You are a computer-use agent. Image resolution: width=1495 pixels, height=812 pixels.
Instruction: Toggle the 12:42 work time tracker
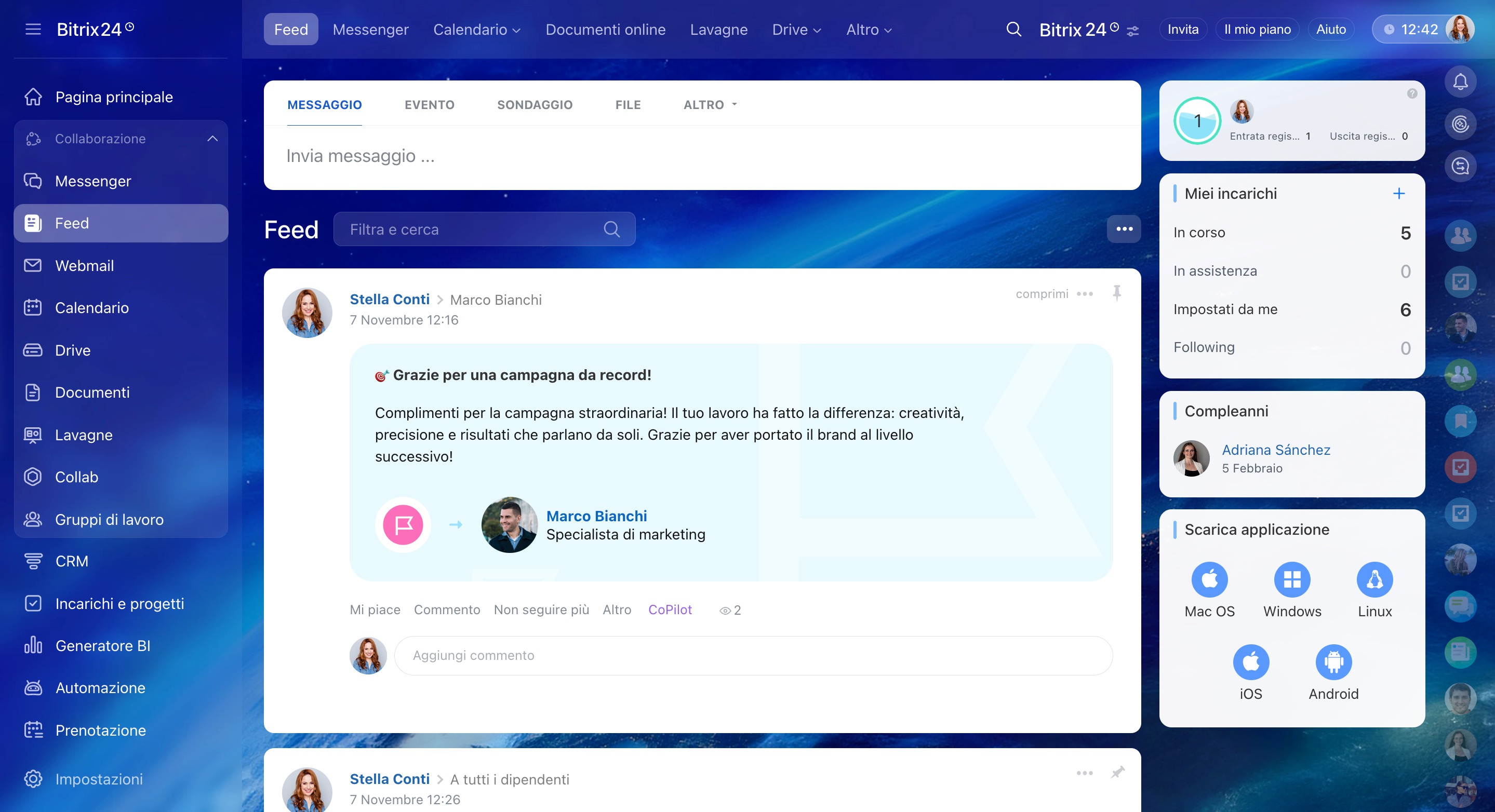(x=1410, y=30)
